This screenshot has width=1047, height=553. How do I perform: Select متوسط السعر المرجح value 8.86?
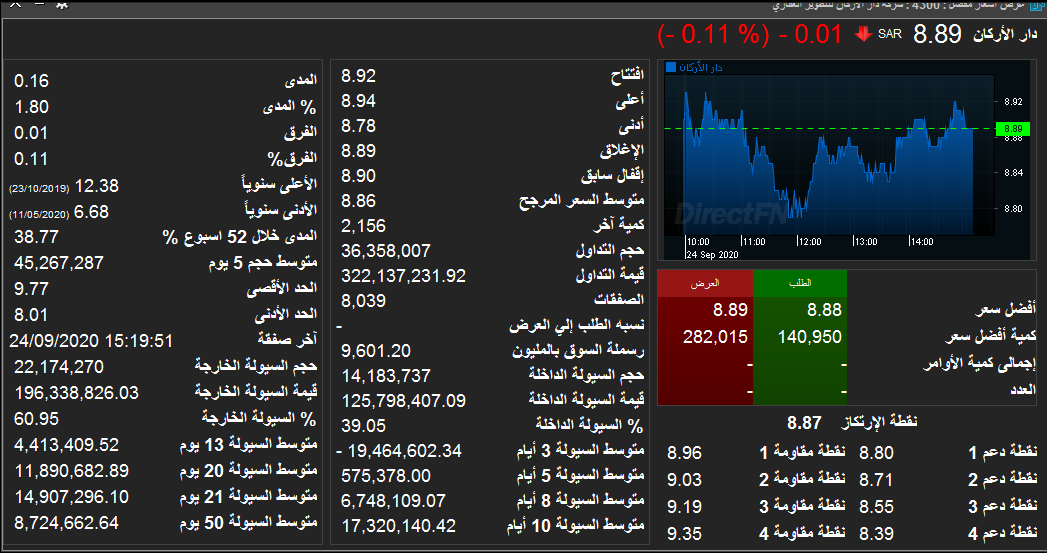(359, 200)
